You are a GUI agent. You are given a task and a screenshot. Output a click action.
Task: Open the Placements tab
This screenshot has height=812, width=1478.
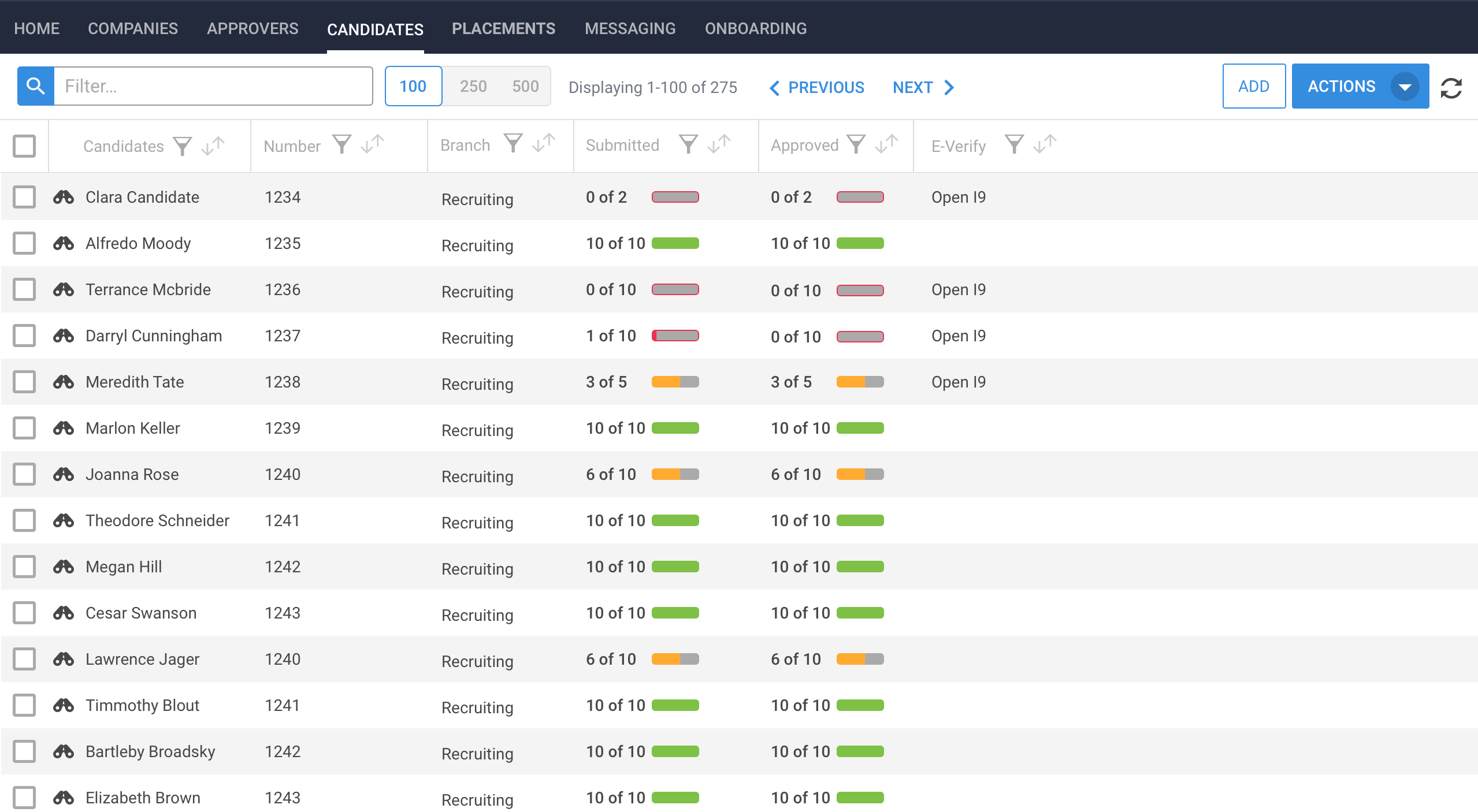tap(503, 28)
